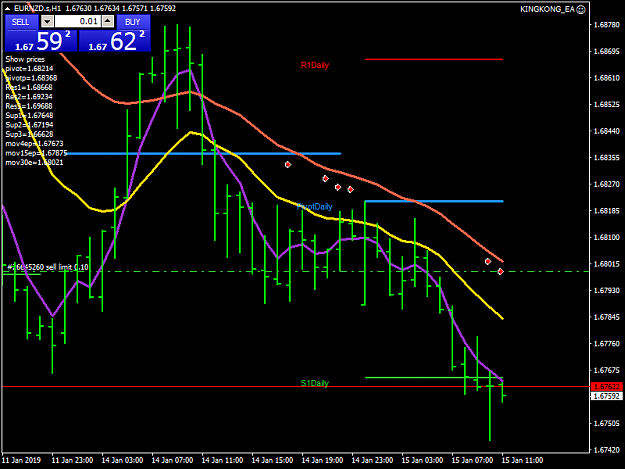Click the 1.67420 price scale label

click(607, 450)
